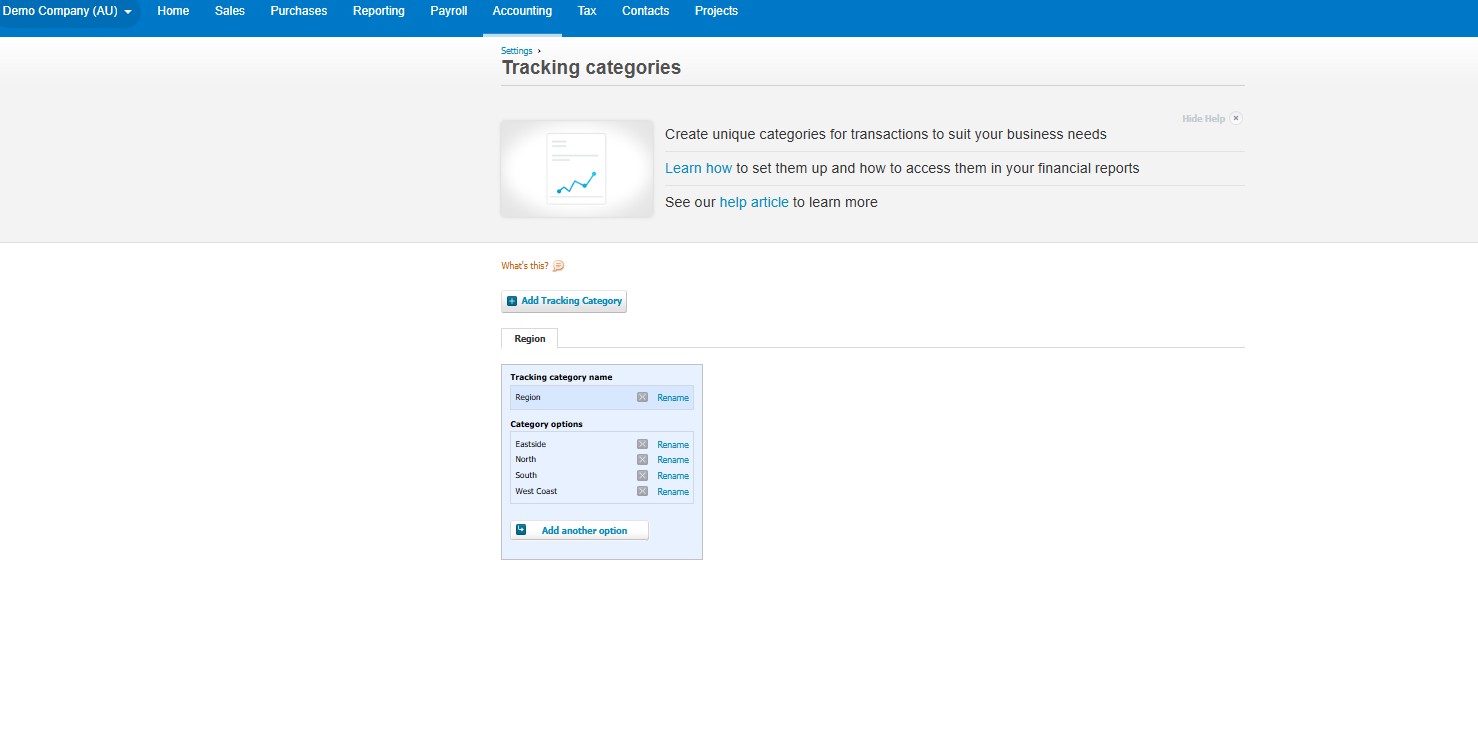Delete the South category option
Image resolution: width=1478 pixels, height=751 pixels.
coord(643,475)
